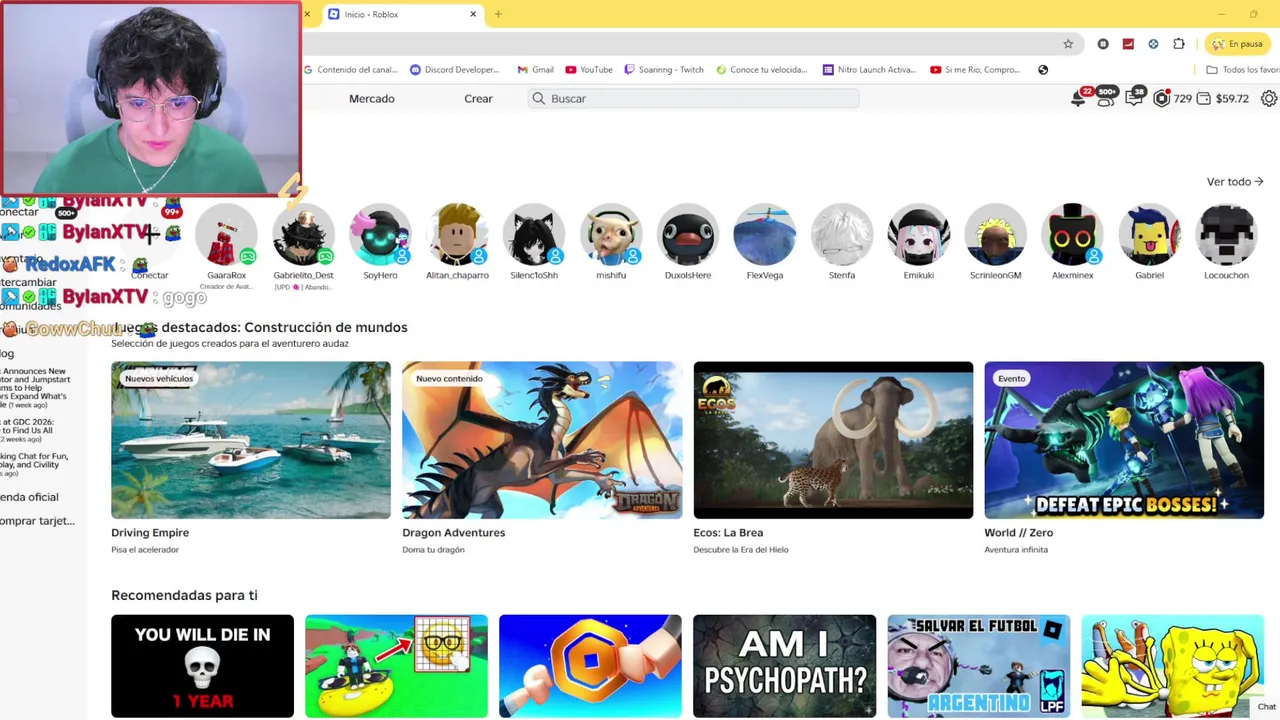1280x720 pixels.
Task: Select the Inicio - Roblox tab
Action: tap(401, 14)
